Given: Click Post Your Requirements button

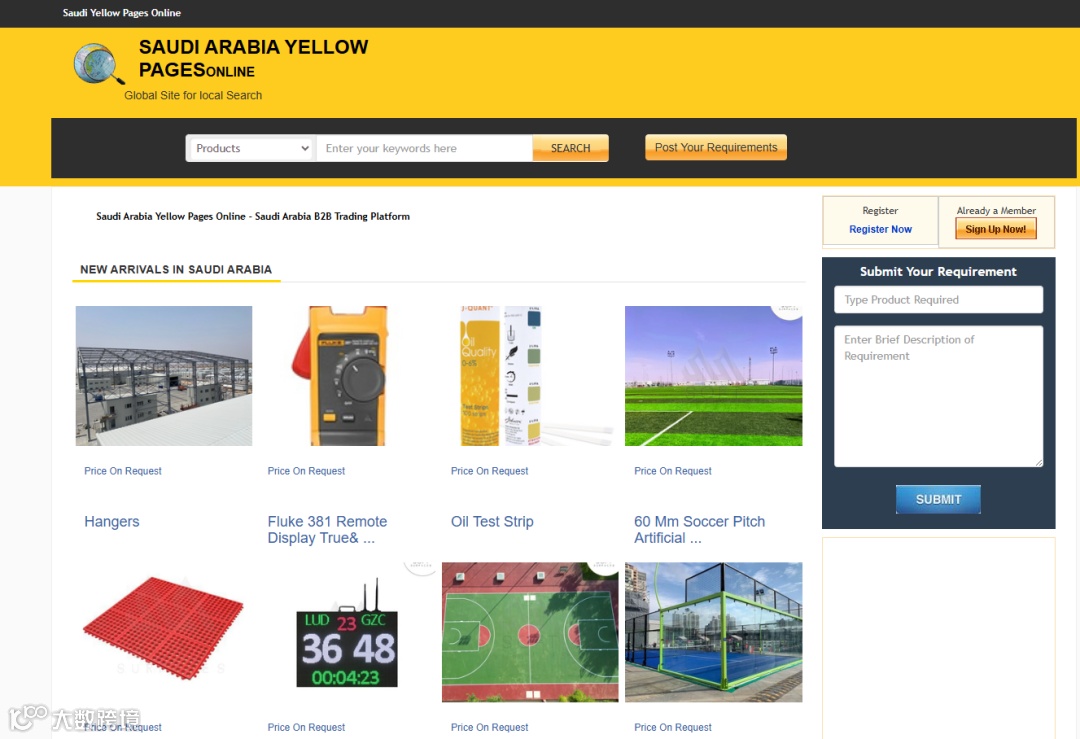Looking at the screenshot, I should pos(716,147).
